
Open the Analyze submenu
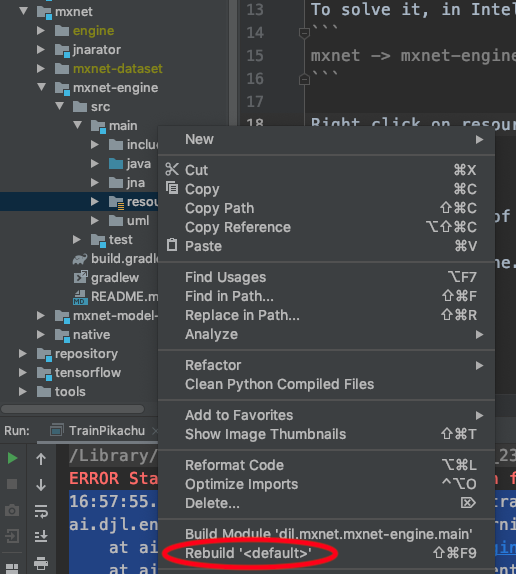tap(326, 334)
